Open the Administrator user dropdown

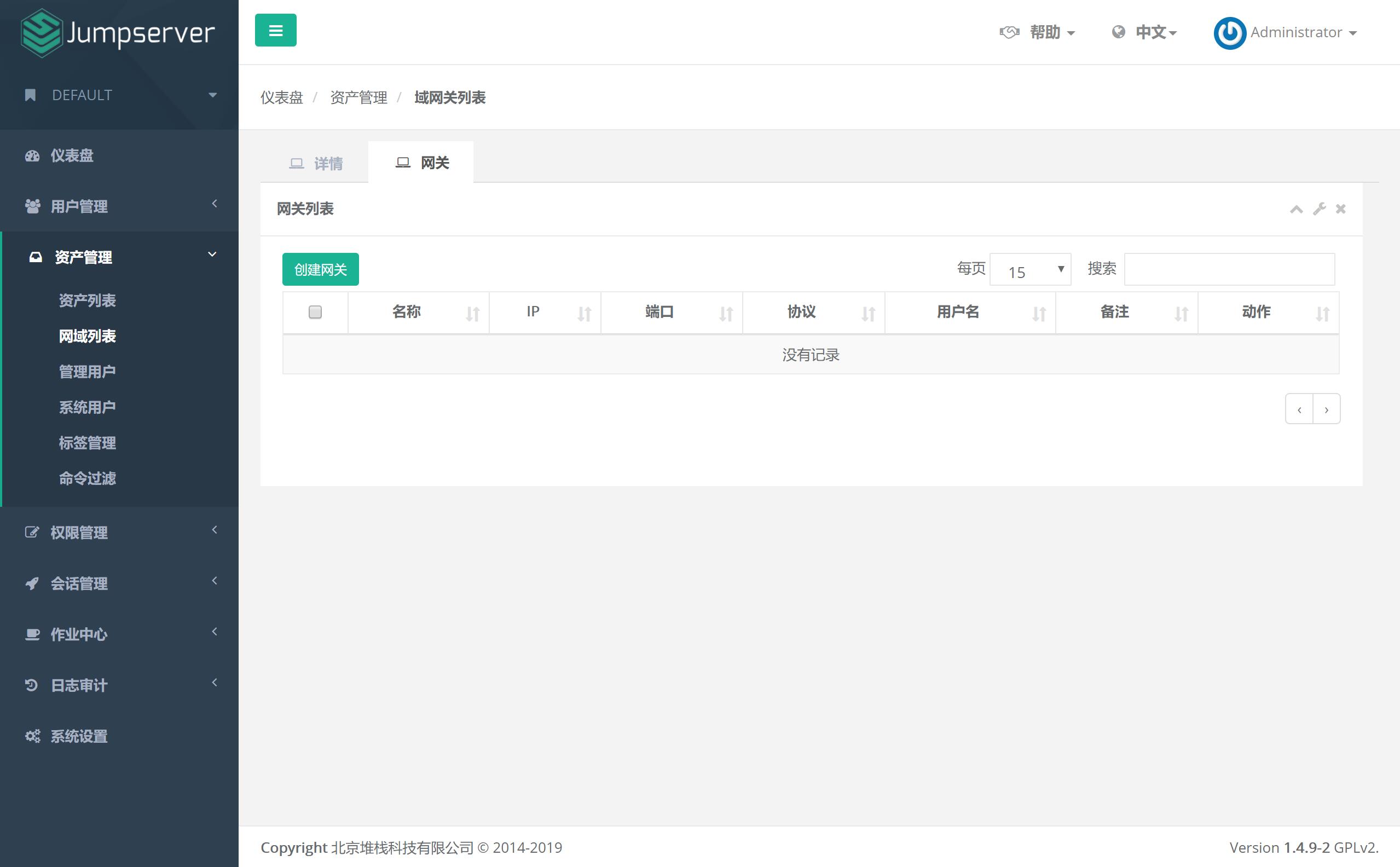click(x=1303, y=33)
